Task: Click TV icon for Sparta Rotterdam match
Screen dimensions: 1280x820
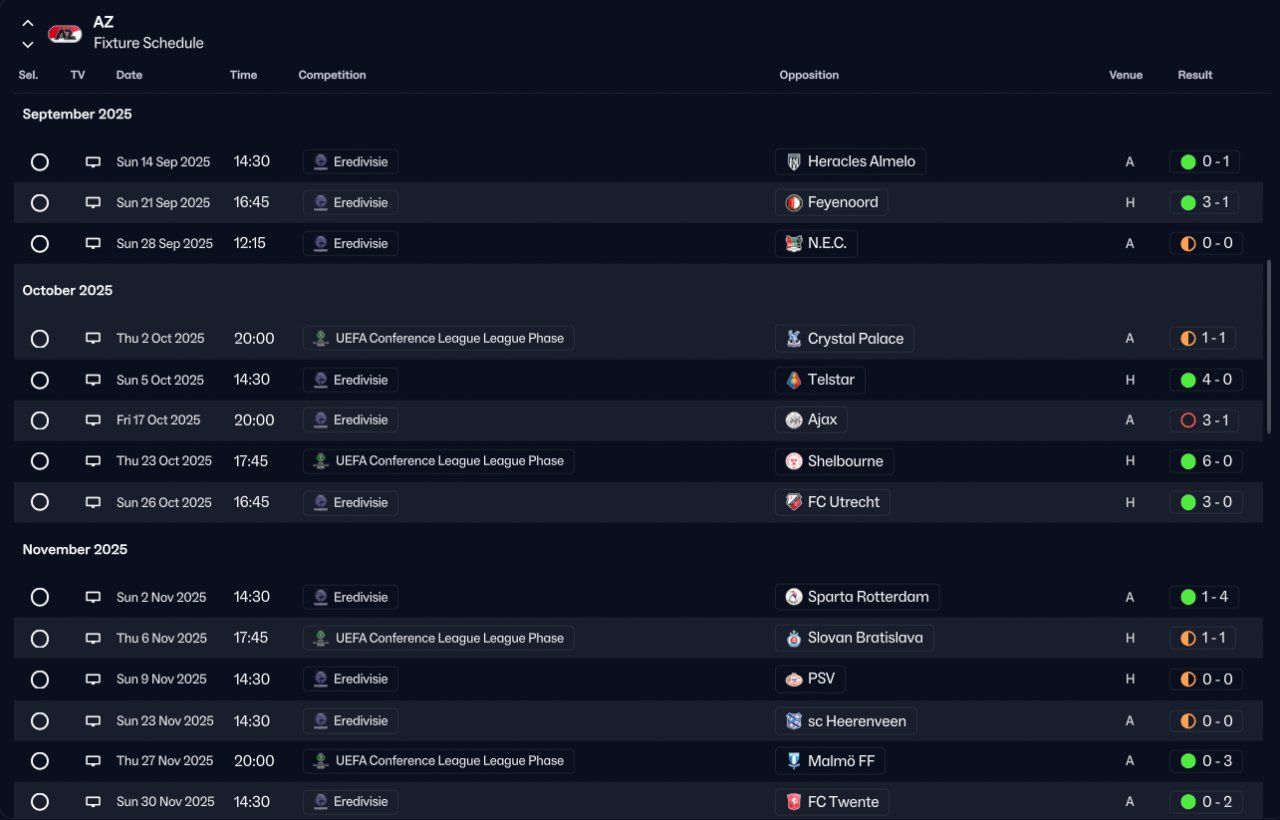Action: (93, 597)
